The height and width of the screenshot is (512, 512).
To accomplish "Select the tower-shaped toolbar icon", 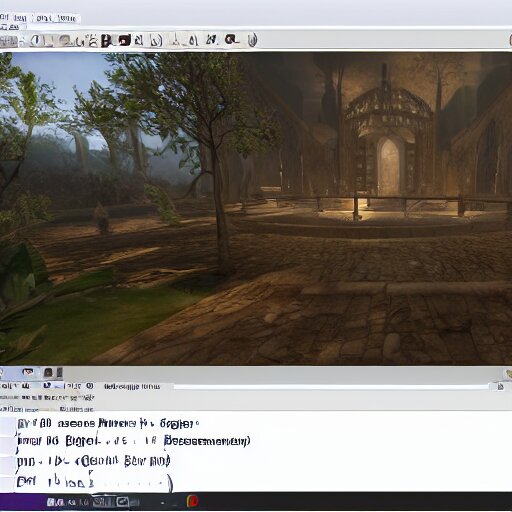I will point(176,40).
